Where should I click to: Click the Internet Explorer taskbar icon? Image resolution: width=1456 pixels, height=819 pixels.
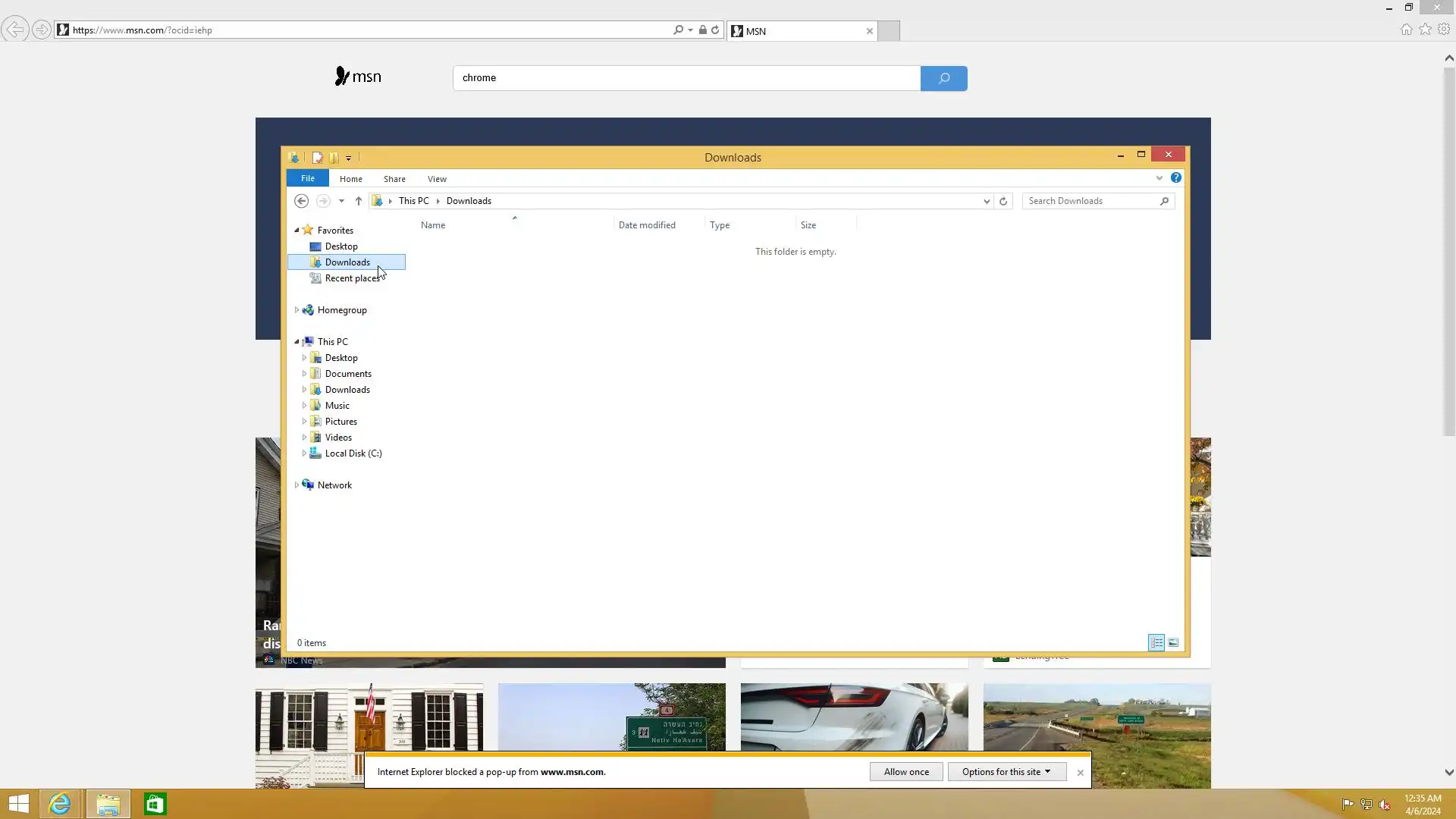pos(59,804)
